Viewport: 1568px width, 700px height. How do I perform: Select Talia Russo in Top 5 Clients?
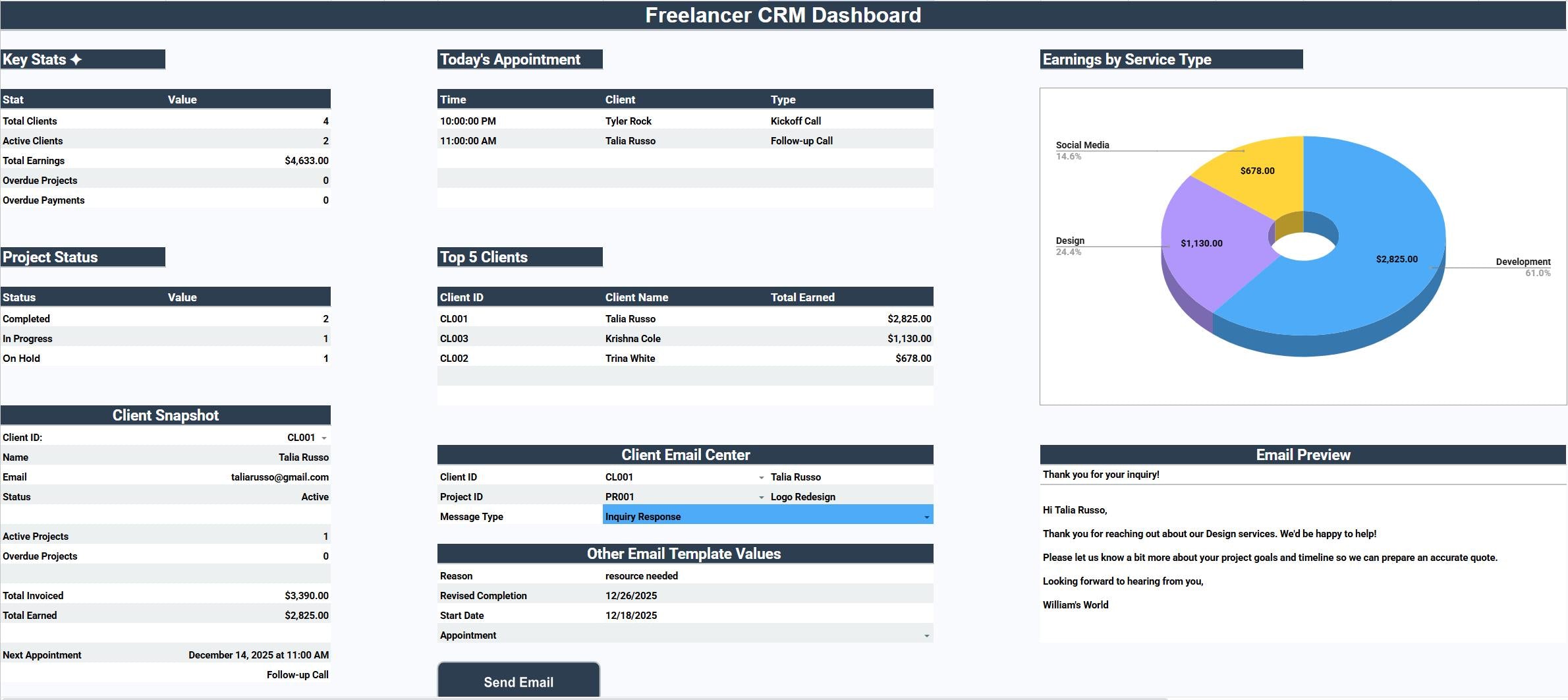(630, 318)
